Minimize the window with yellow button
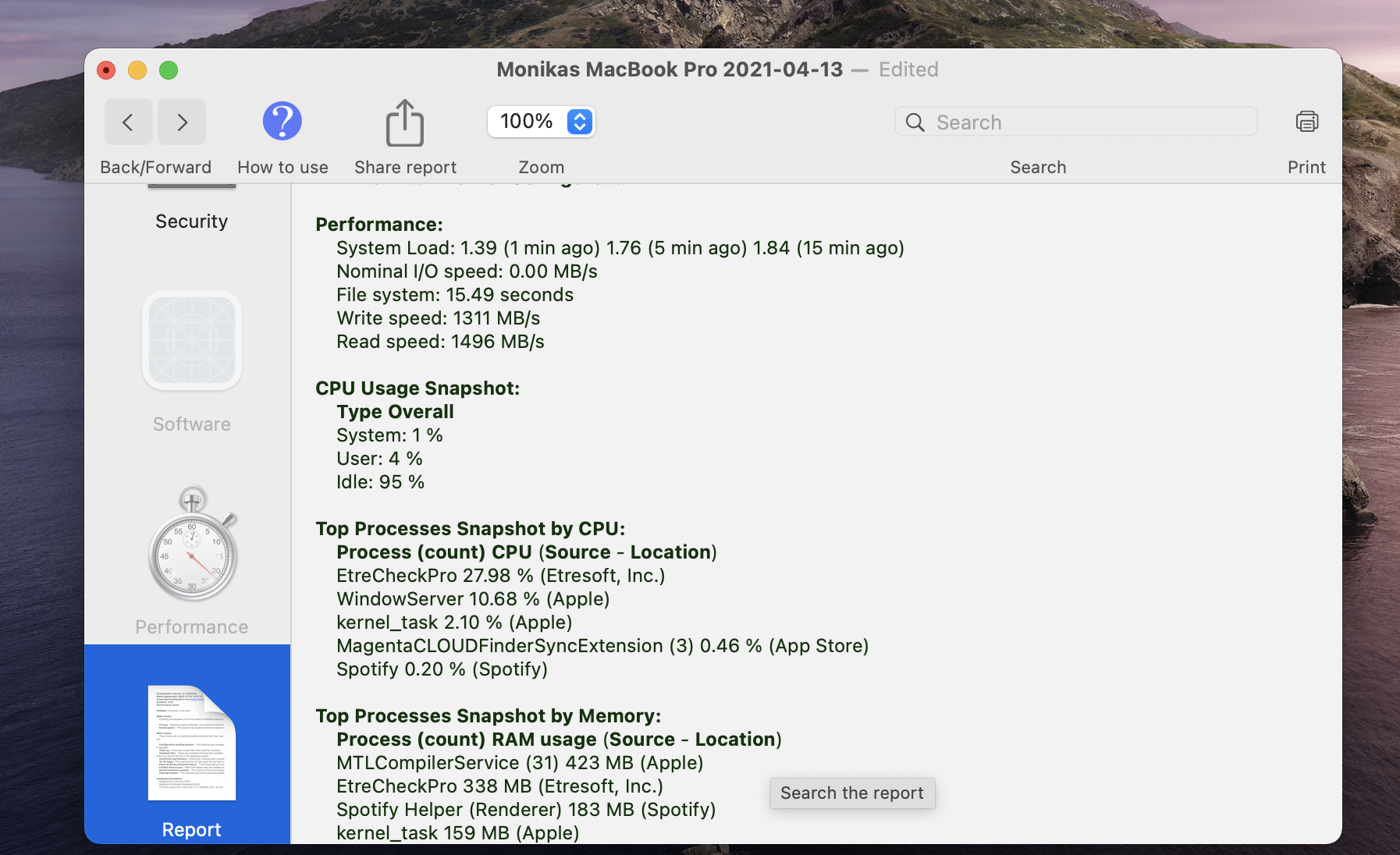This screenshot has width=1400, height=855. (137, 70)
